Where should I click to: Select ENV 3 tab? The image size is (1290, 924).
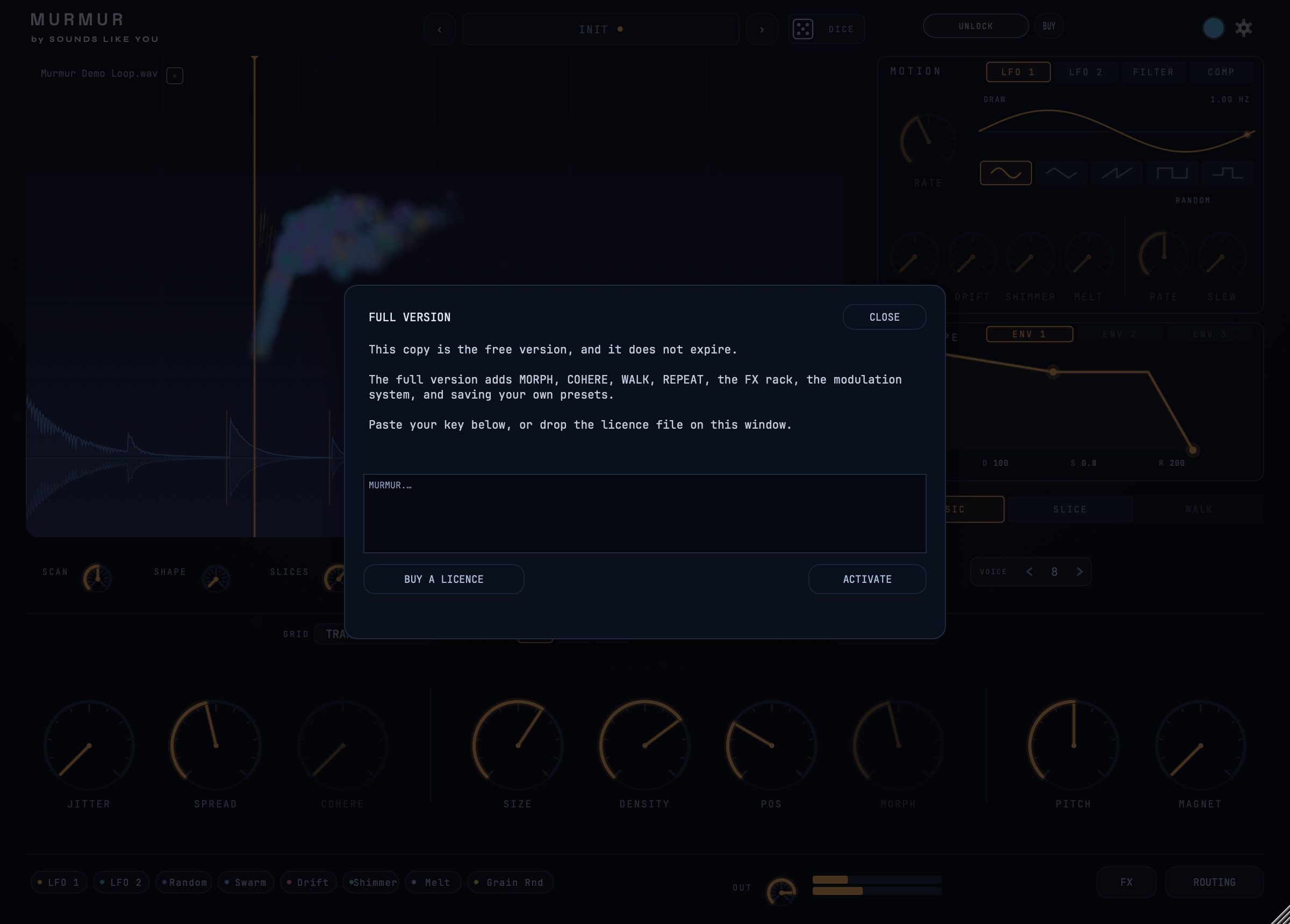1210,334
